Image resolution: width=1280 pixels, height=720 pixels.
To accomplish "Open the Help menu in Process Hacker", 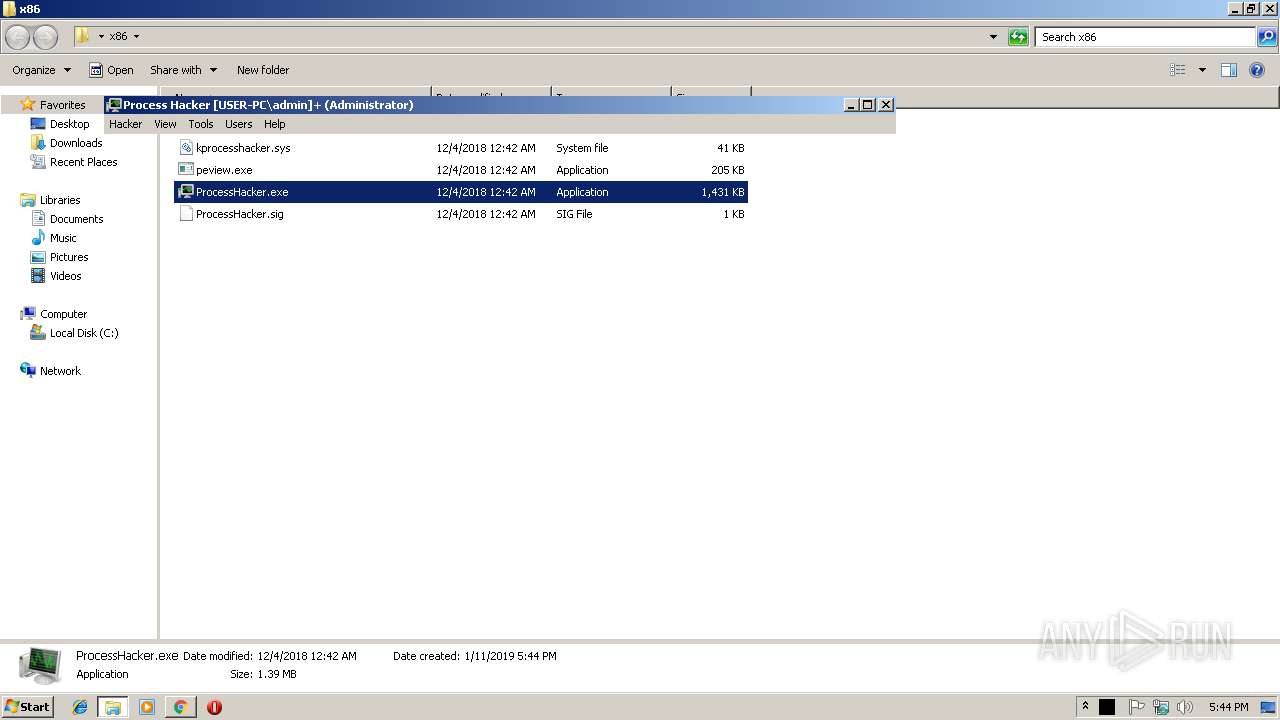I will 274,124.
